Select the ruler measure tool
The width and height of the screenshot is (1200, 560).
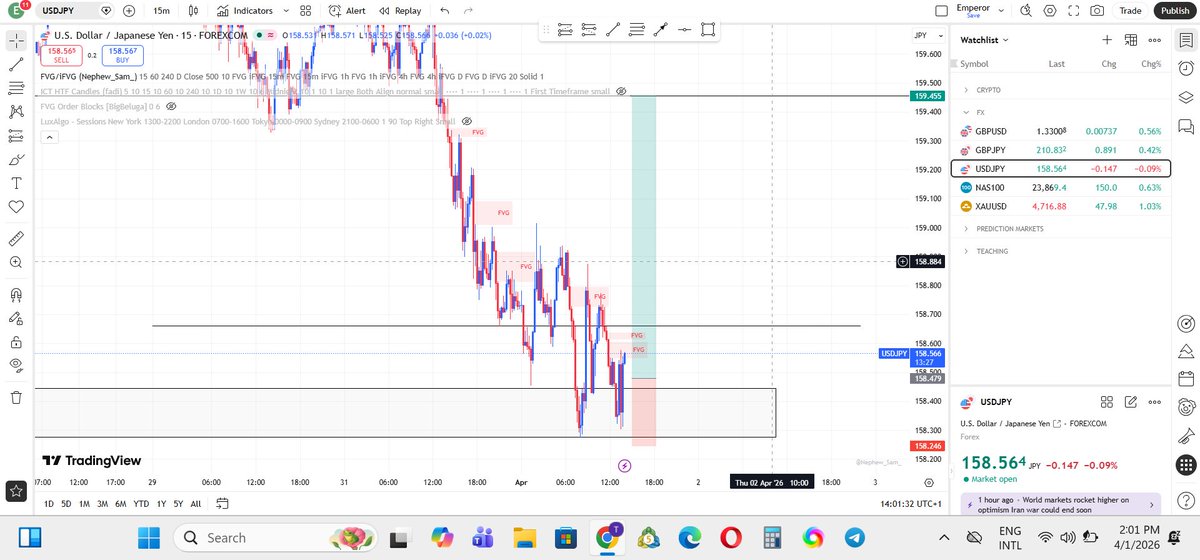pyautogui.click(x=16, y=238)
